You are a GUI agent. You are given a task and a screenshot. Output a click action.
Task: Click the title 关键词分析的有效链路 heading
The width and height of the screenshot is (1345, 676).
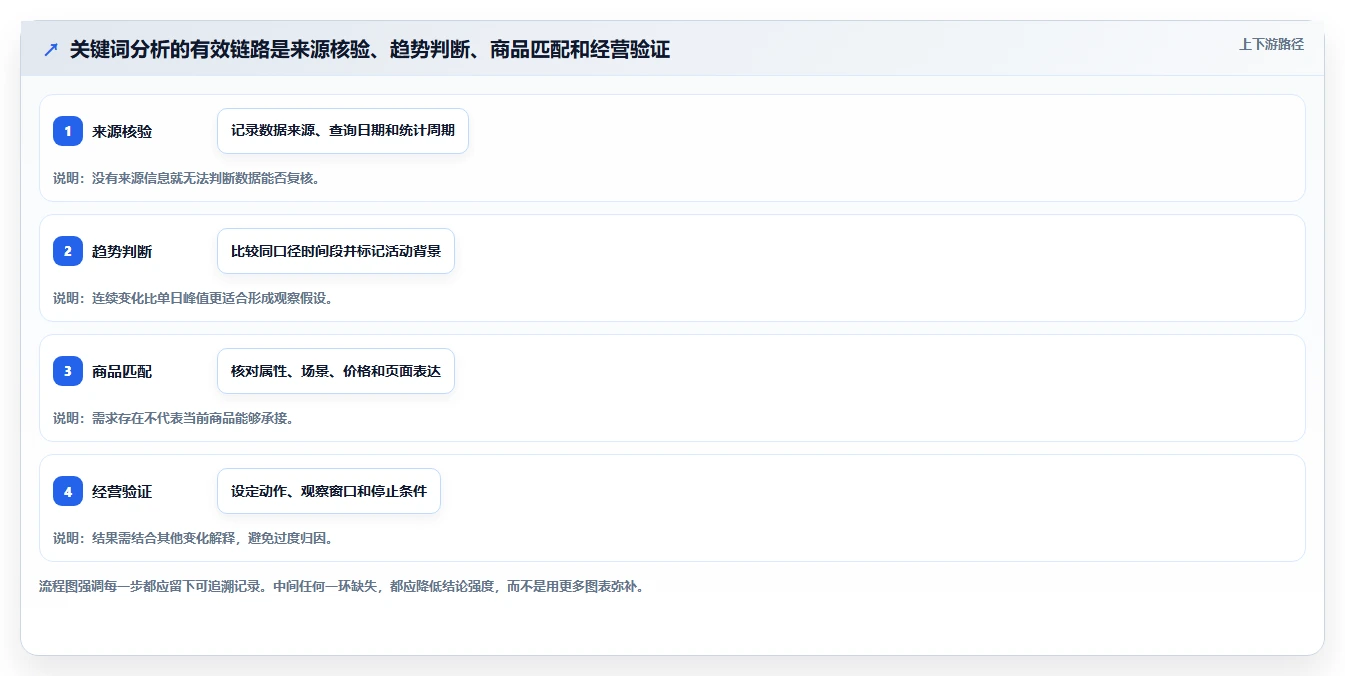[x=370, y=50]
